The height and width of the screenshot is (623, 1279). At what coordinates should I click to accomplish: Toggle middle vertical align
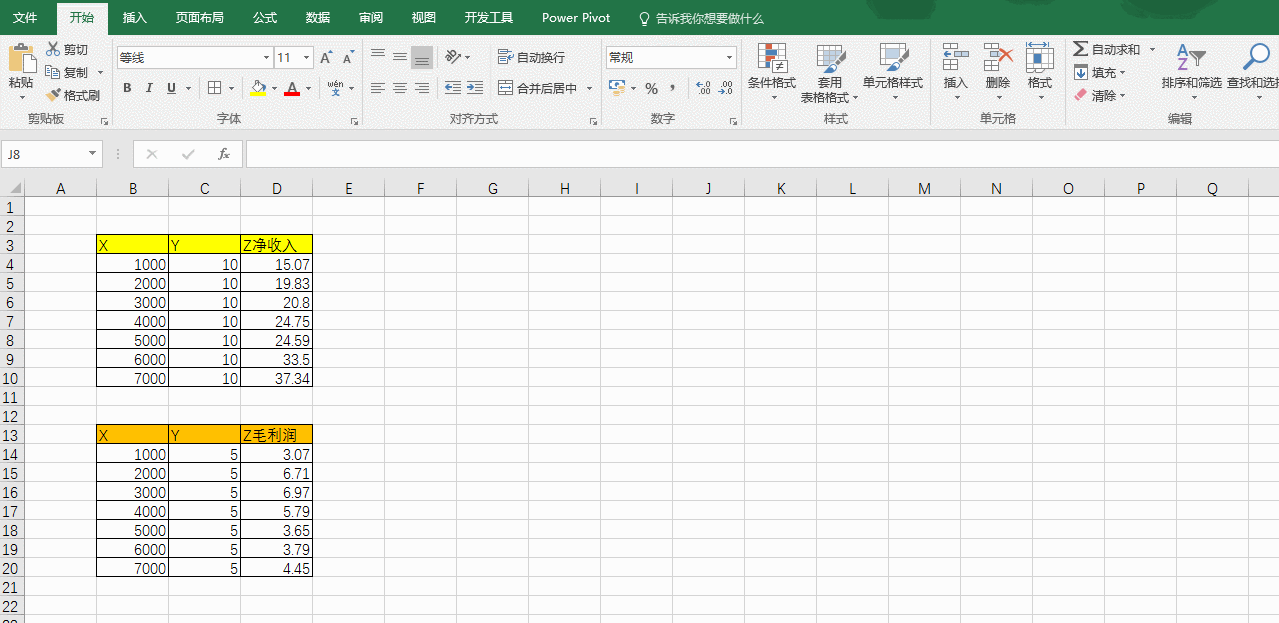tap(400, 57)
